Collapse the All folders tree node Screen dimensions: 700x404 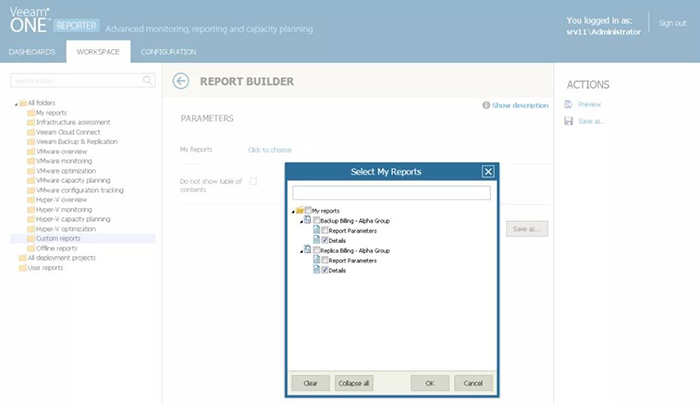(x=16, y=104)
